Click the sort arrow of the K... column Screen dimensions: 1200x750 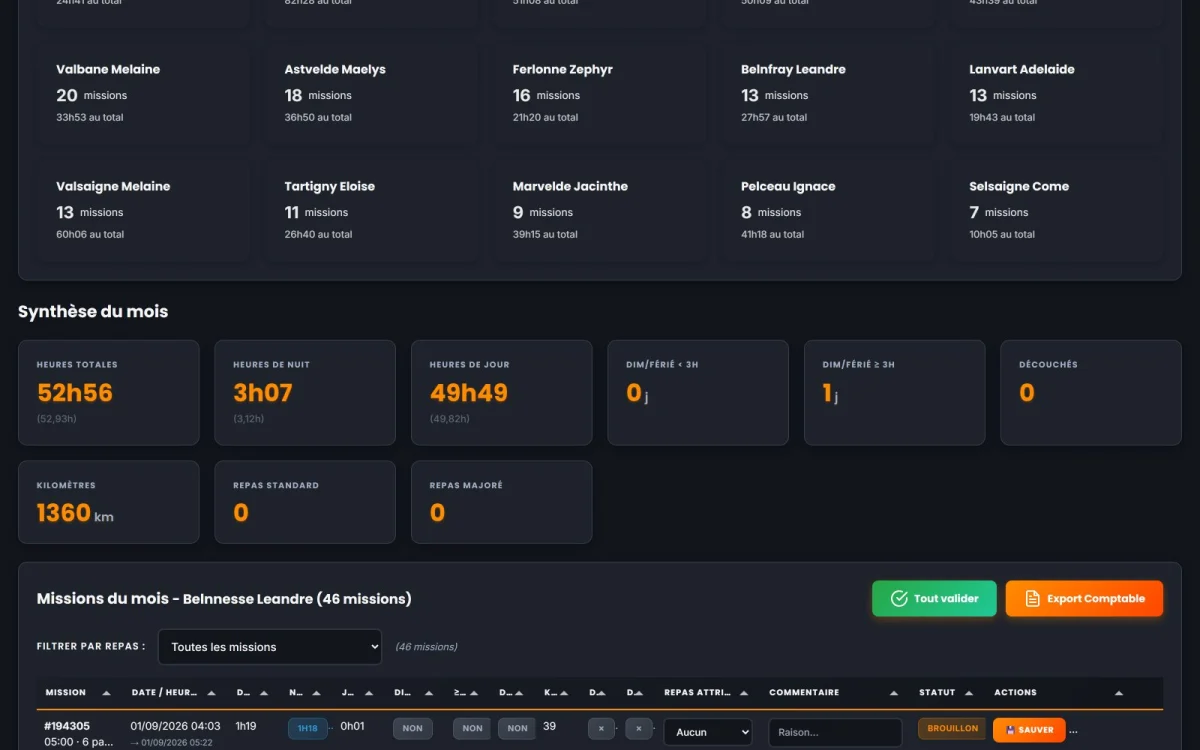tap(564, 693)
